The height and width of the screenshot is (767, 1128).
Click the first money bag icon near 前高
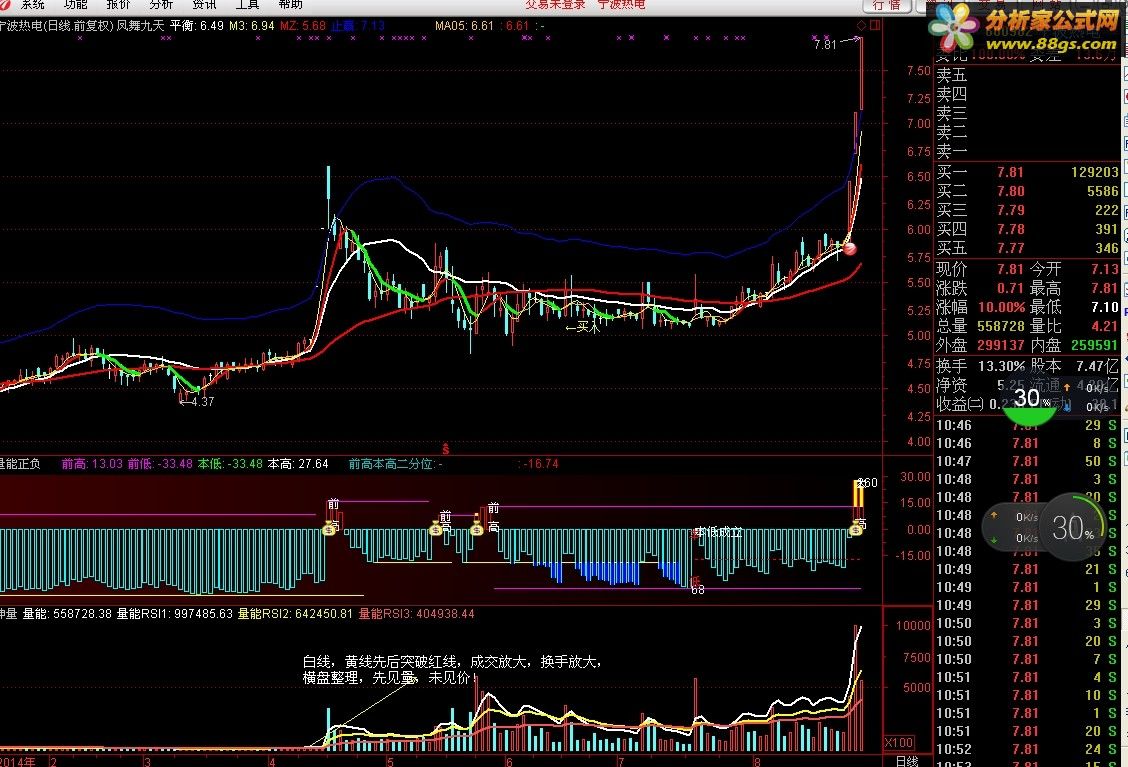(x=329, y=530)
